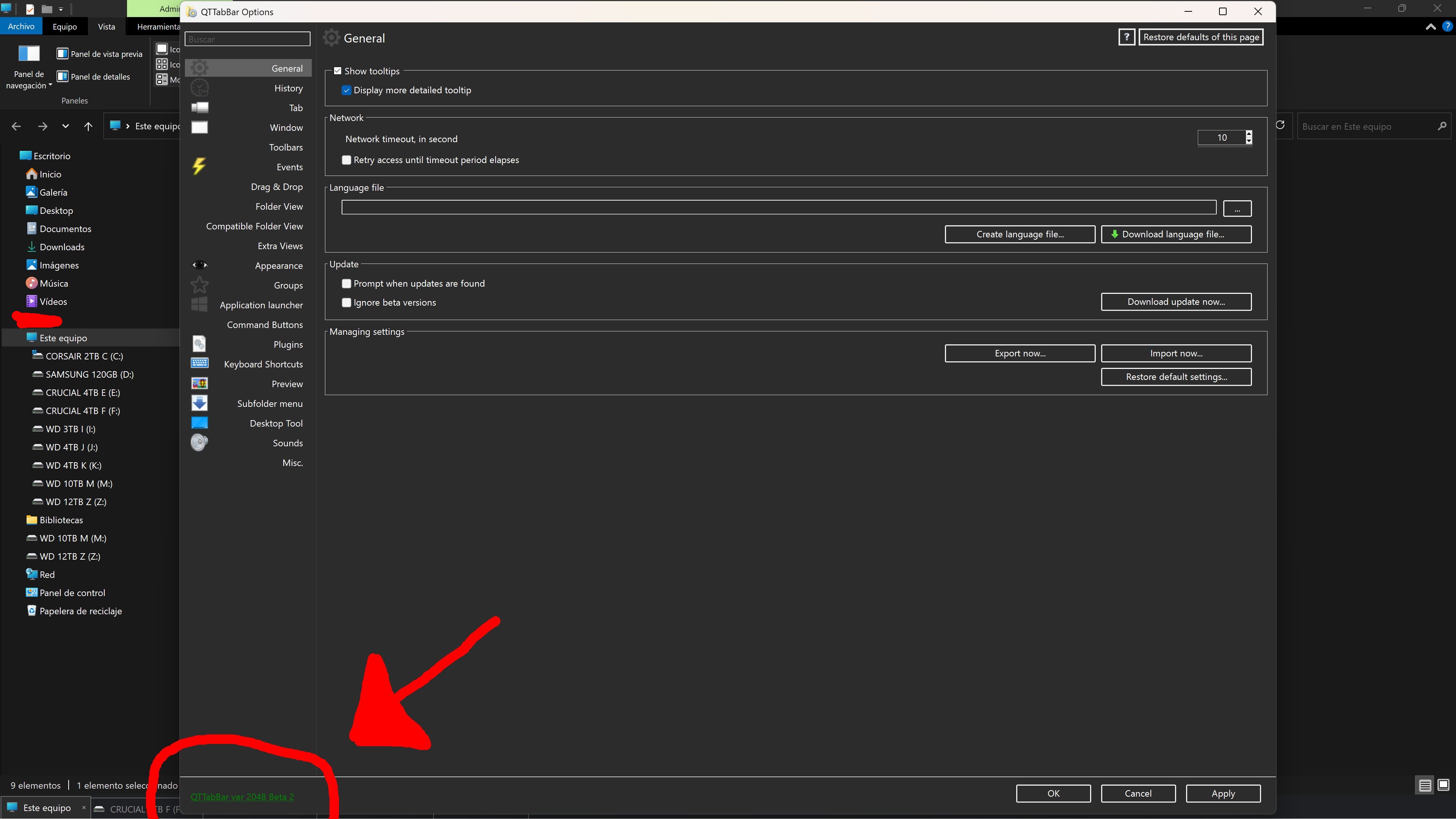Check Prompt when updates are found
The image size is (1456, 819).
347,283
